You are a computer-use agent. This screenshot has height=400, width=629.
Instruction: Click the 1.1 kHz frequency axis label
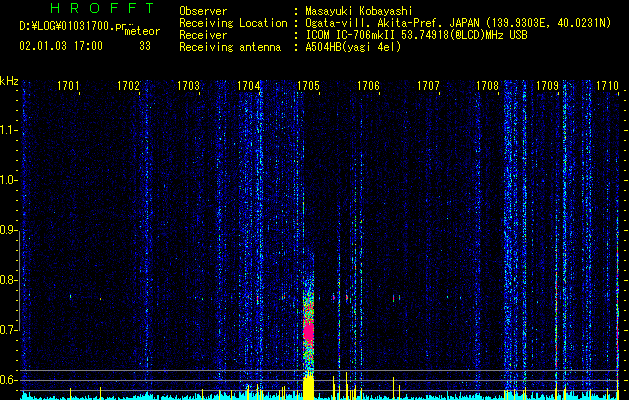(8, 130)
